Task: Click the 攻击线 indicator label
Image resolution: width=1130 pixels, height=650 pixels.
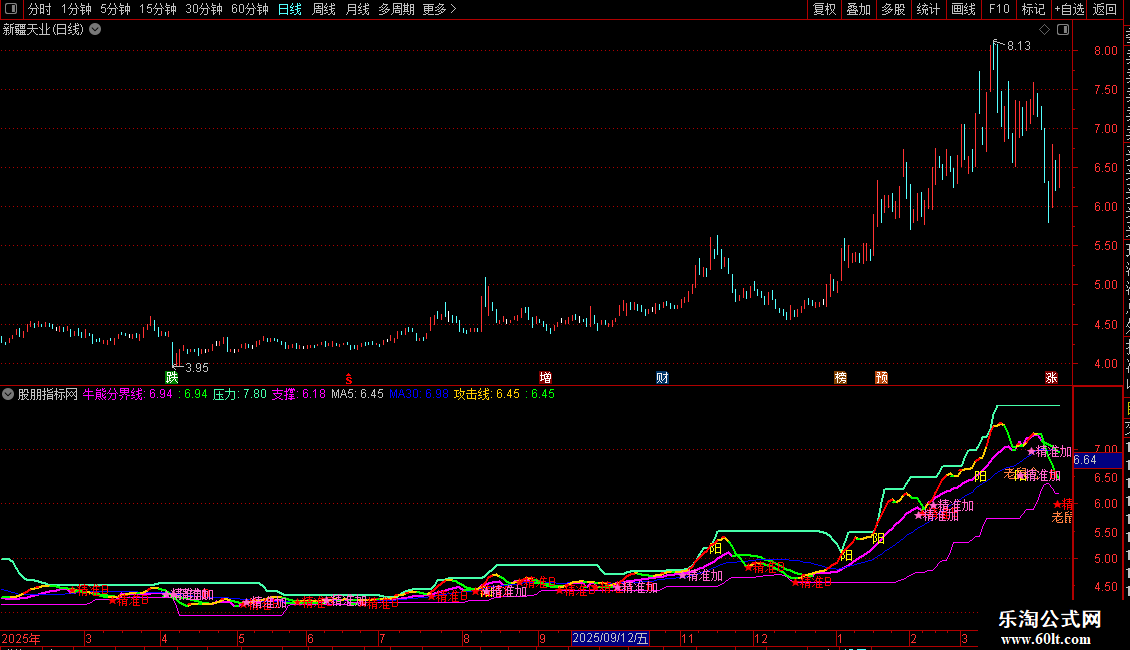Action: pyautogui.click(x=472, y=394)
